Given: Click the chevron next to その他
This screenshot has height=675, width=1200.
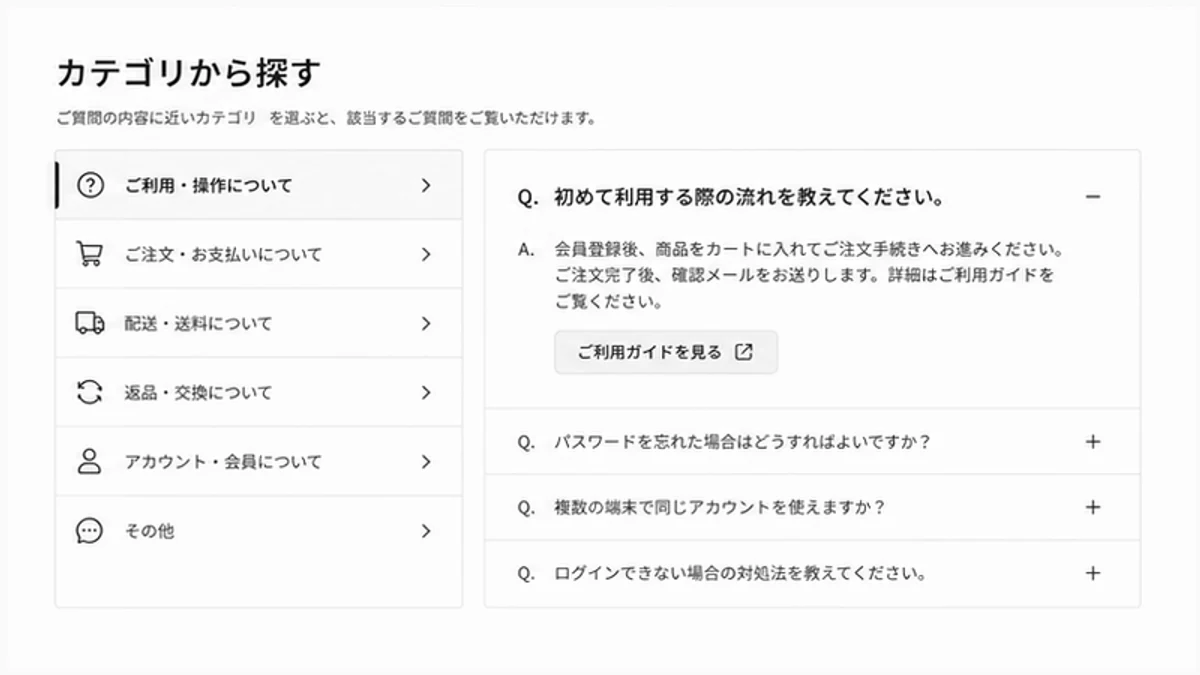Looking at the screenshot, I should click(x=426, y=530).
